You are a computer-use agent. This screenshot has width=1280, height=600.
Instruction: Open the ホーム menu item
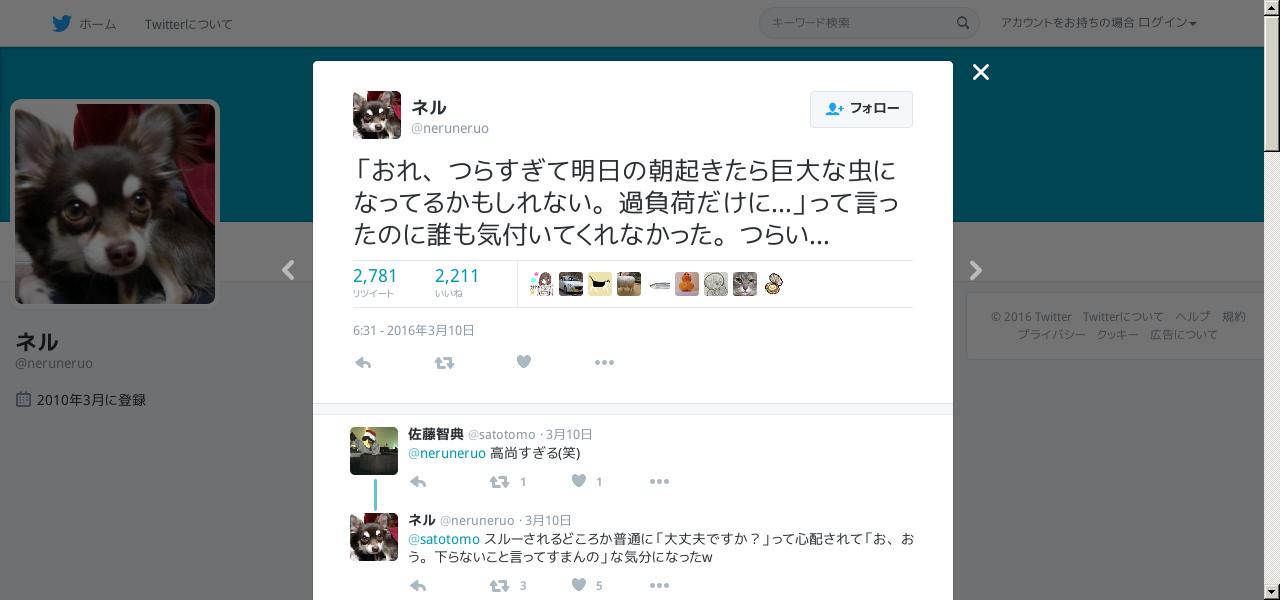tap(97, 24)
